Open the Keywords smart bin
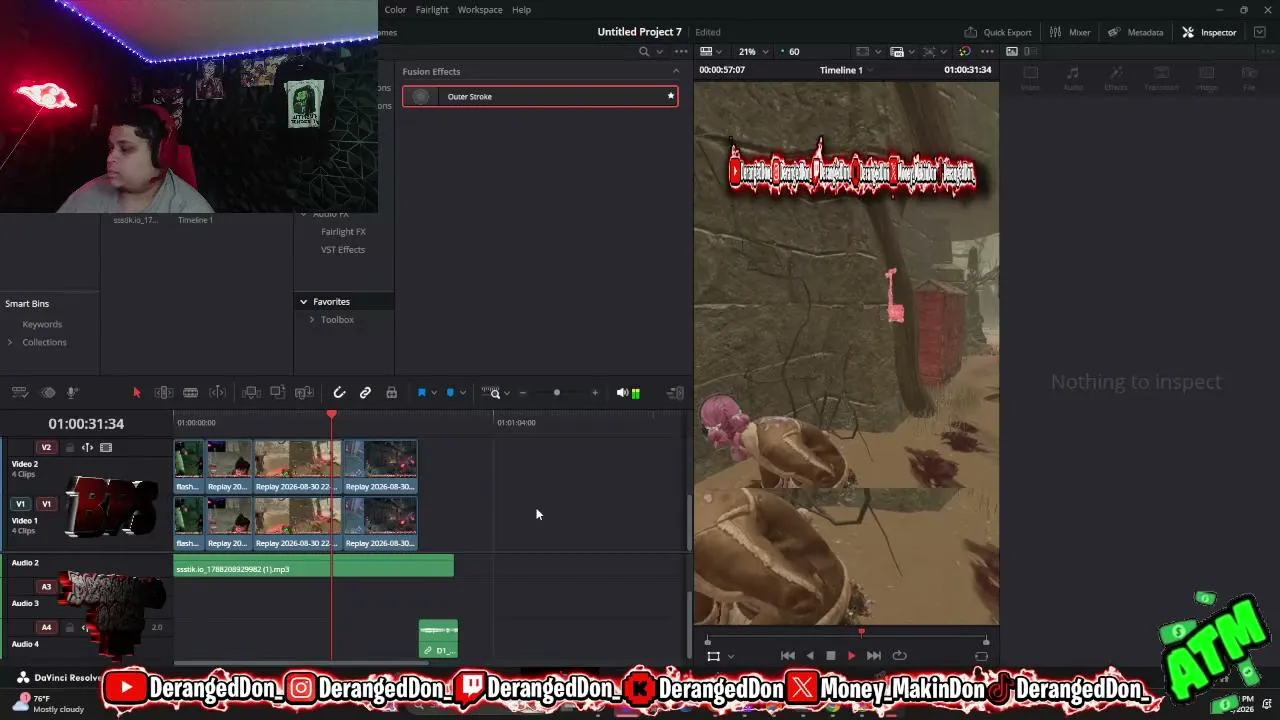This screenshot has height=720, width=1280. coord(42,324)
